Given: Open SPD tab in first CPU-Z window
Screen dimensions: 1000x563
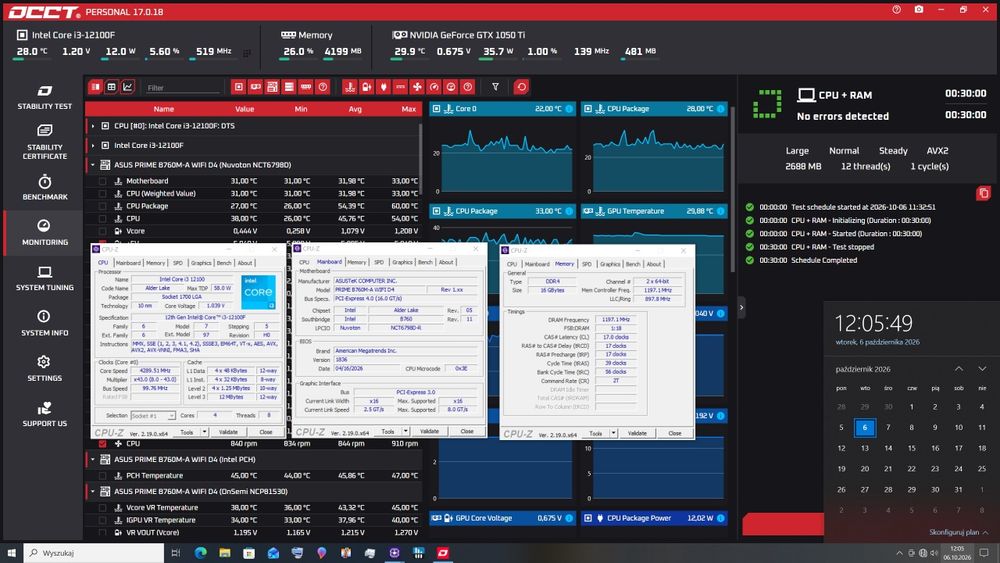Looking at the screenshot, I should pyautogui.click(x=178, y=263).
